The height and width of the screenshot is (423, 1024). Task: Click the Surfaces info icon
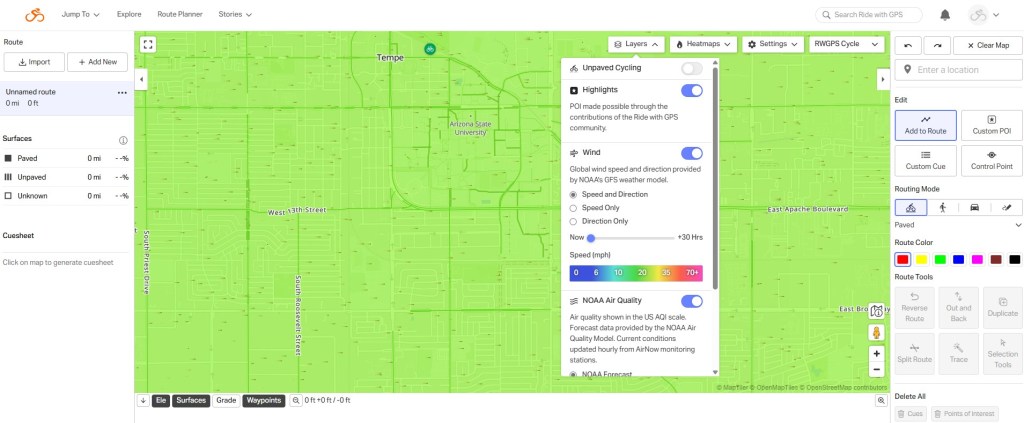[123, 140]
